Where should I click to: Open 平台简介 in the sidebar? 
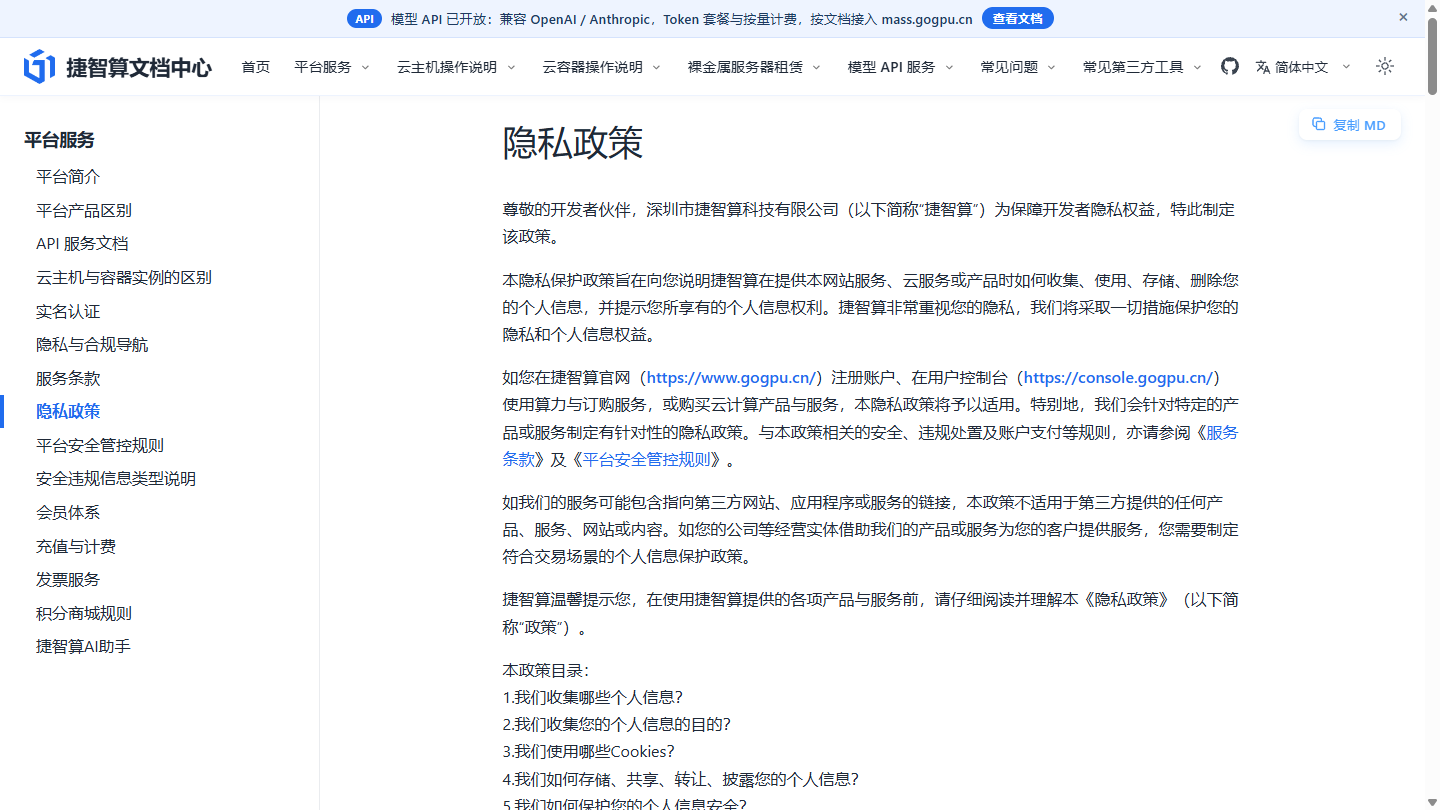[68, 177]
